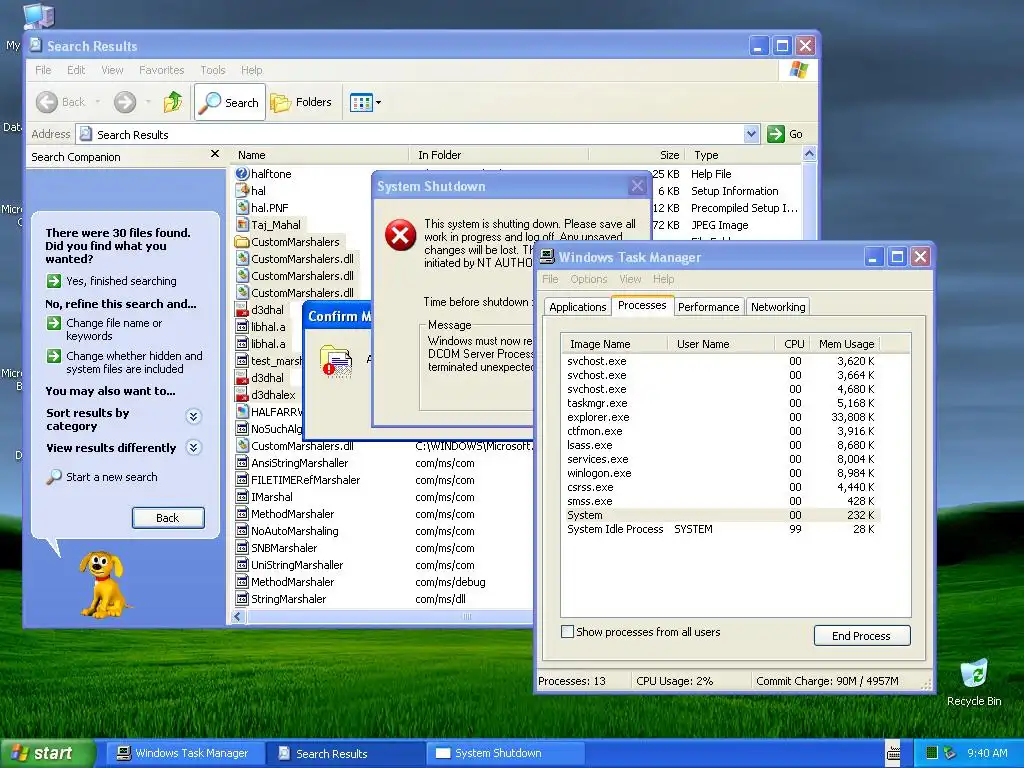Sort results by Name column header

click(x=320, y=155)
